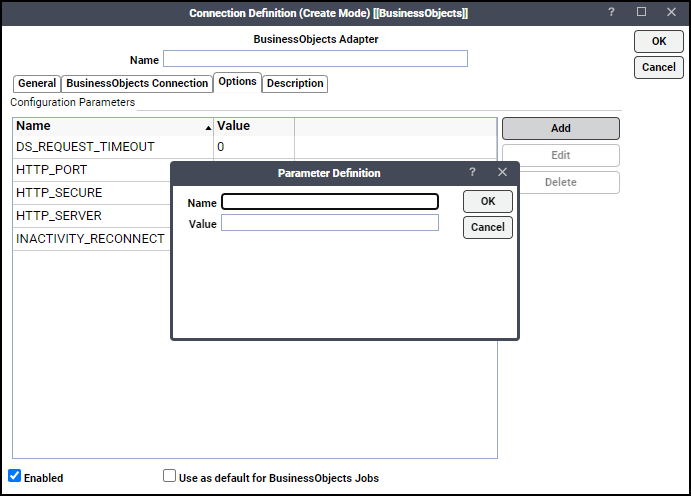Check Use as default for BusinessObjects Jobs
The image size is (691, 496).
coord(169,476)
